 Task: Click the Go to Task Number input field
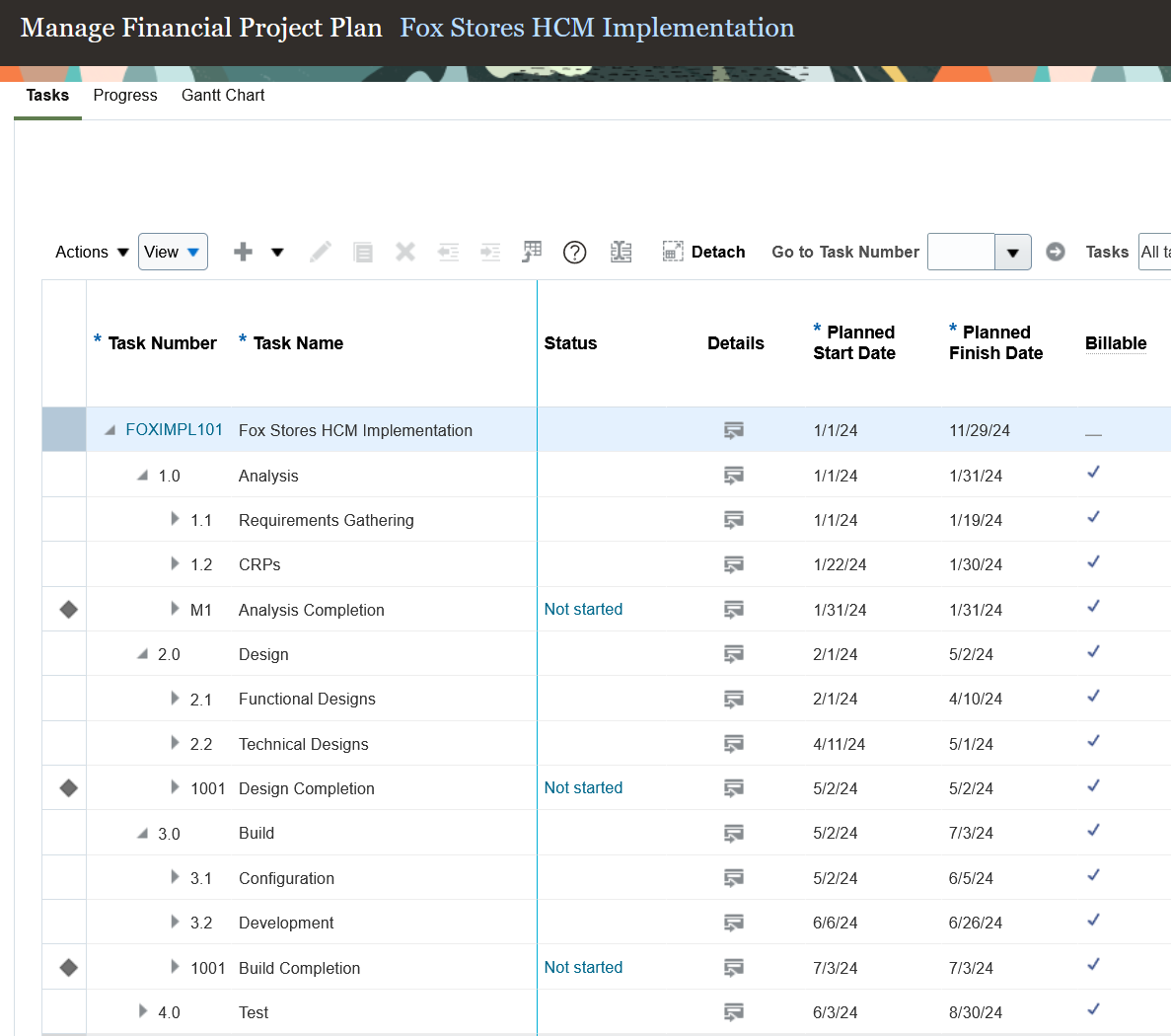[961, 252]
